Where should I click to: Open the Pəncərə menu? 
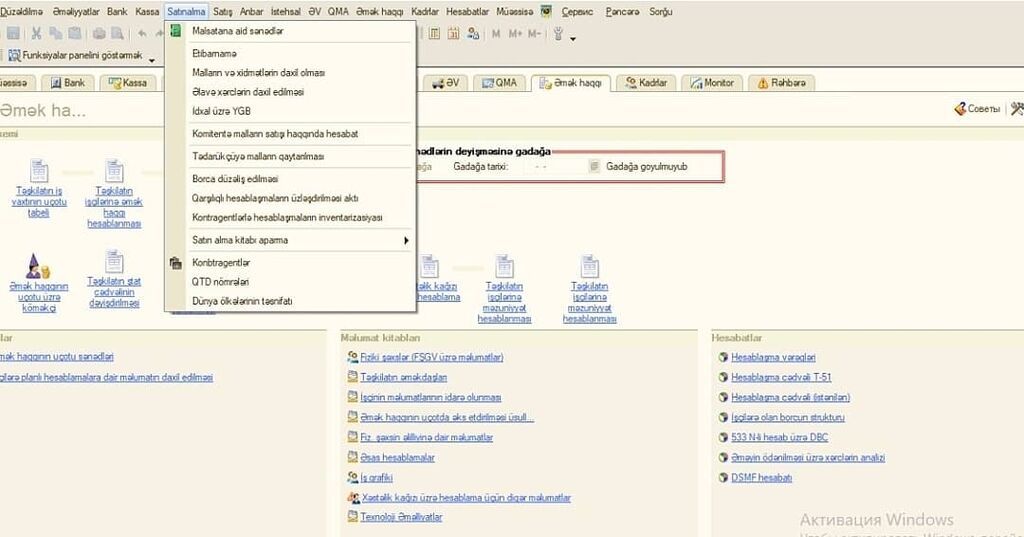tap(622, 11)
